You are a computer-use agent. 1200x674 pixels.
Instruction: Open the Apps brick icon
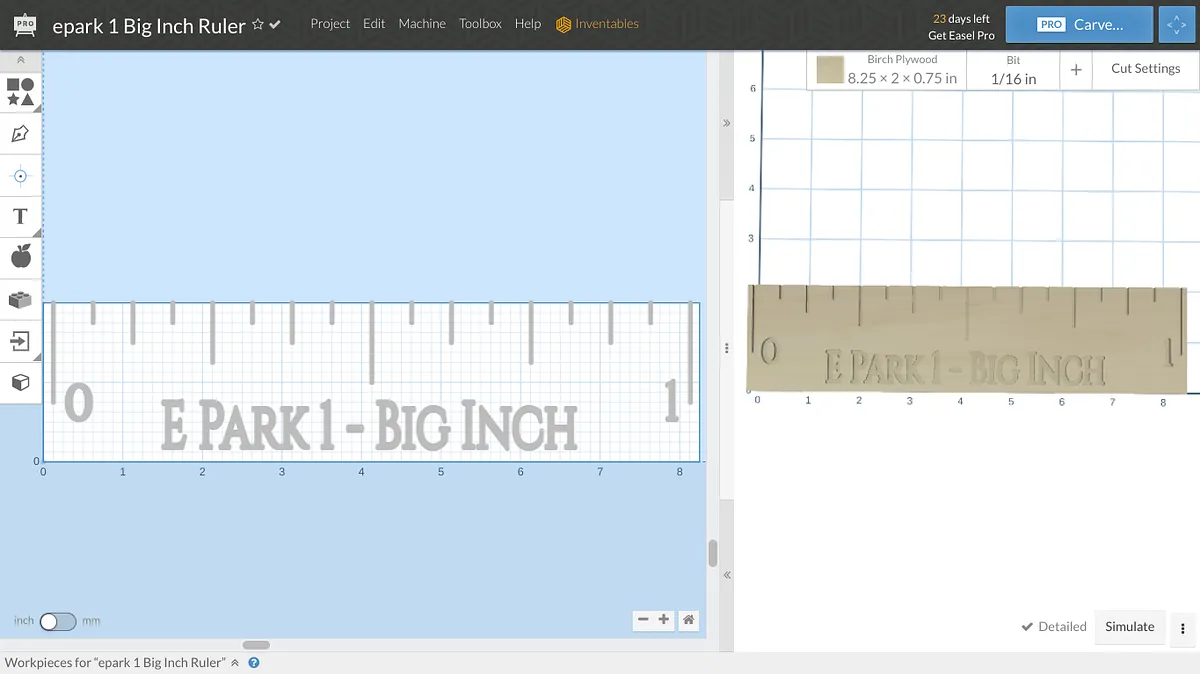[x=20, y=299]
